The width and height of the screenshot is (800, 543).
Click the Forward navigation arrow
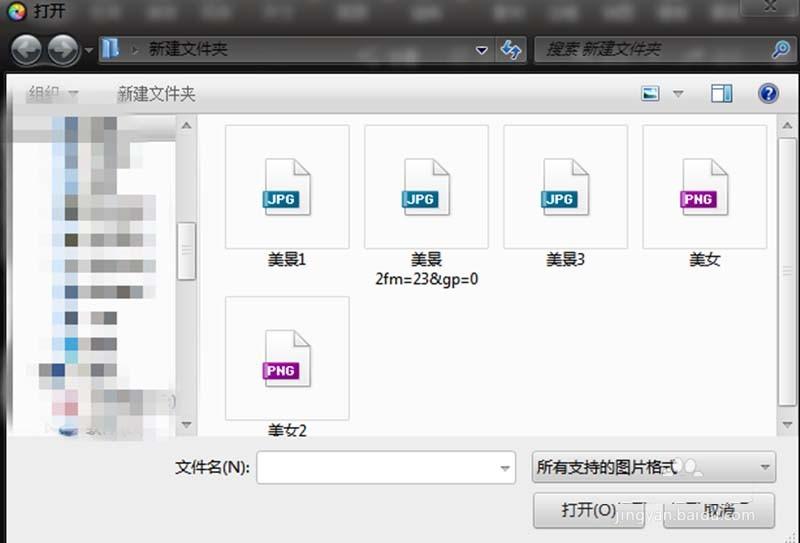click(63, 50)
